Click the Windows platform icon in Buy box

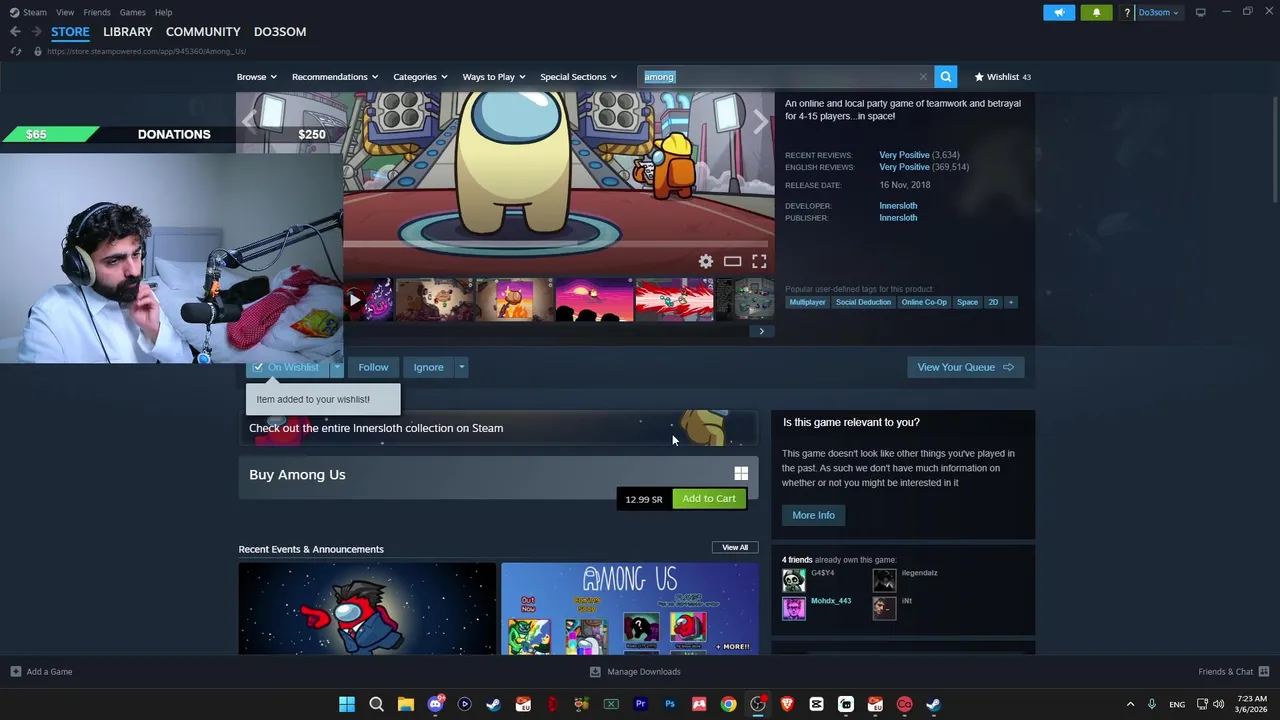(741, 474)
